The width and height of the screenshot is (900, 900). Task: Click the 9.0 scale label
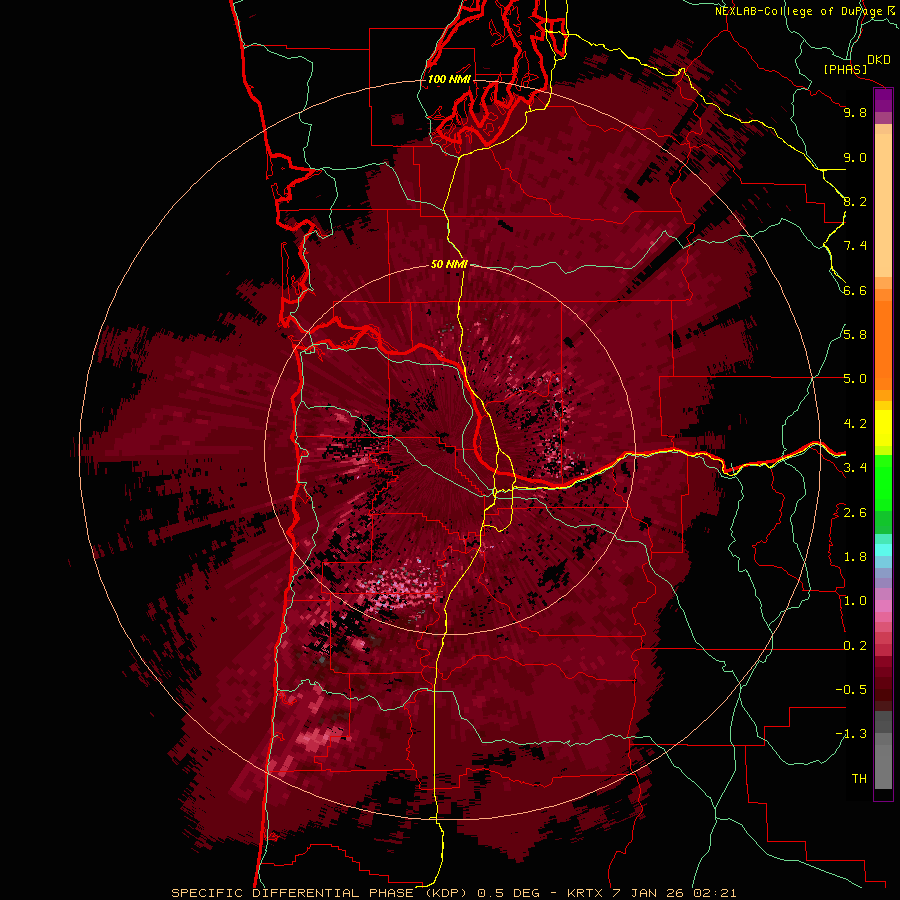point(855,158)
